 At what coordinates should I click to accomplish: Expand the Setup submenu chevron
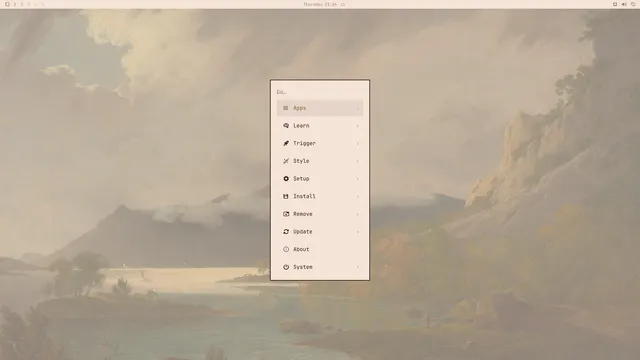tap(358, 179)
